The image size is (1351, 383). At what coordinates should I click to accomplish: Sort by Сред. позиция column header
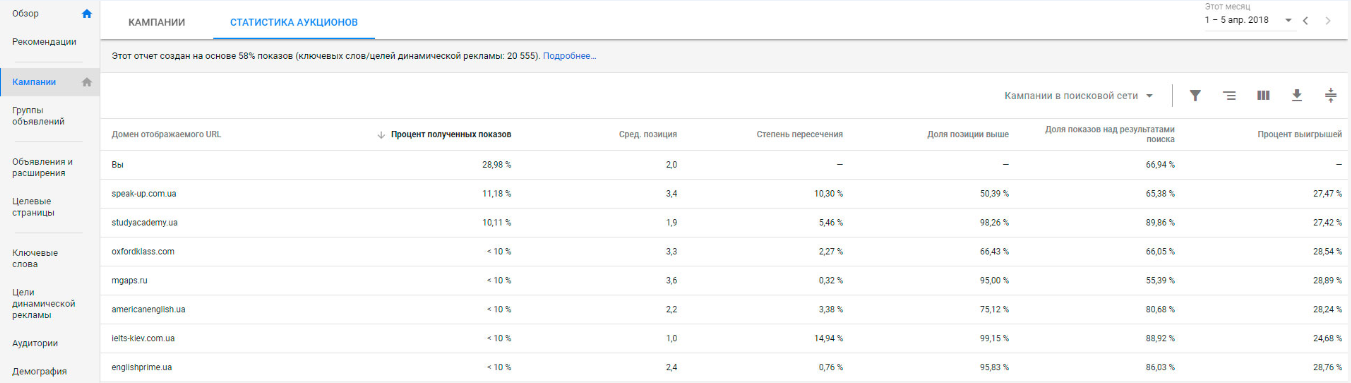click(x=648, y=134)
